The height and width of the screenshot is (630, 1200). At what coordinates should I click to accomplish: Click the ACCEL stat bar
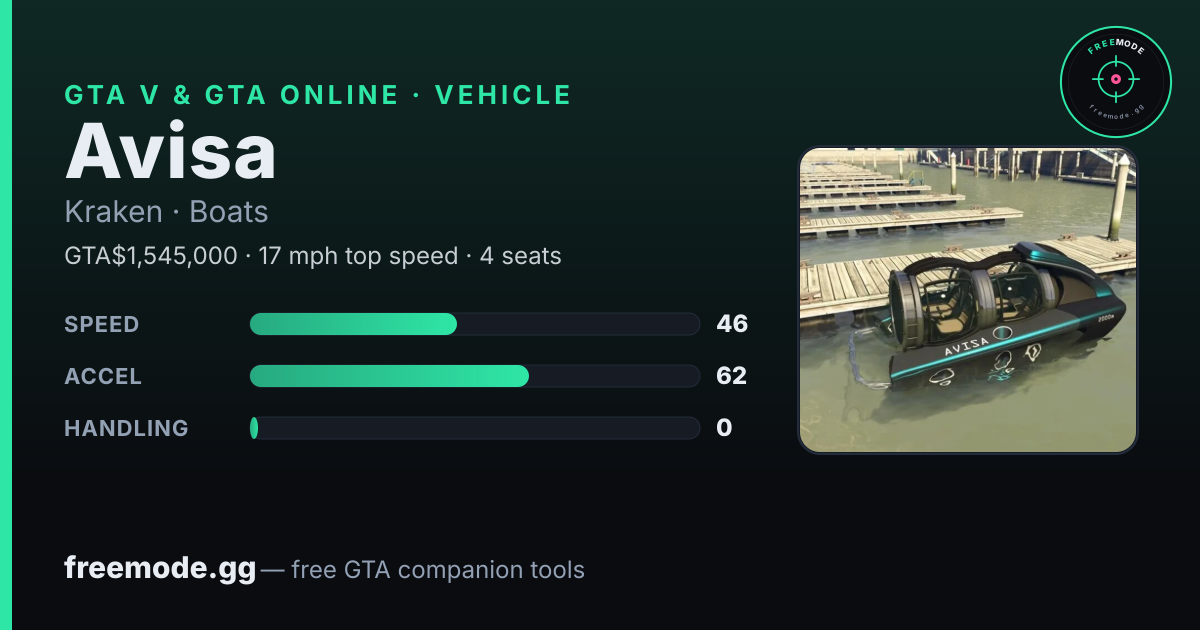[474, 376]
